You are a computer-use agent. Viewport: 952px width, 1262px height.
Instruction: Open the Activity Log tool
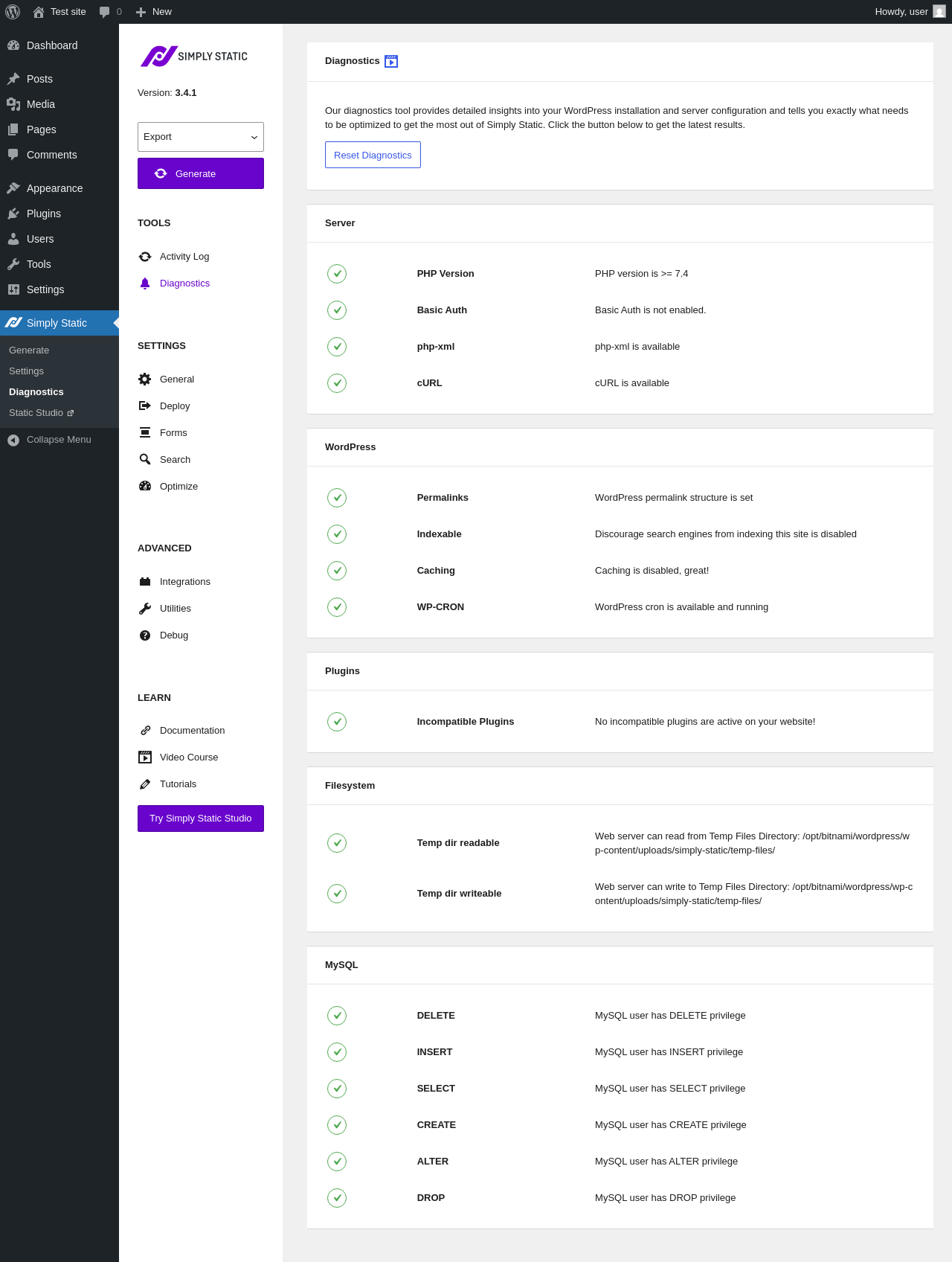coord(184,257)
